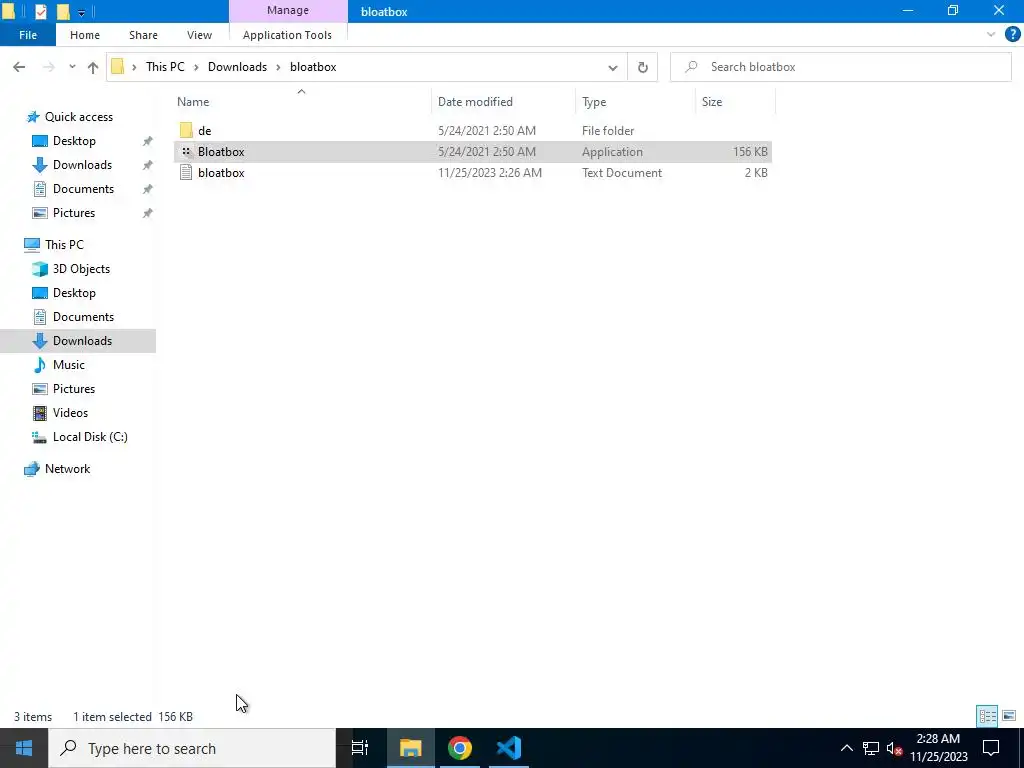Click the Text Document type cell
This screenshot has width=1024, height=768.
(x=622, y=172)
